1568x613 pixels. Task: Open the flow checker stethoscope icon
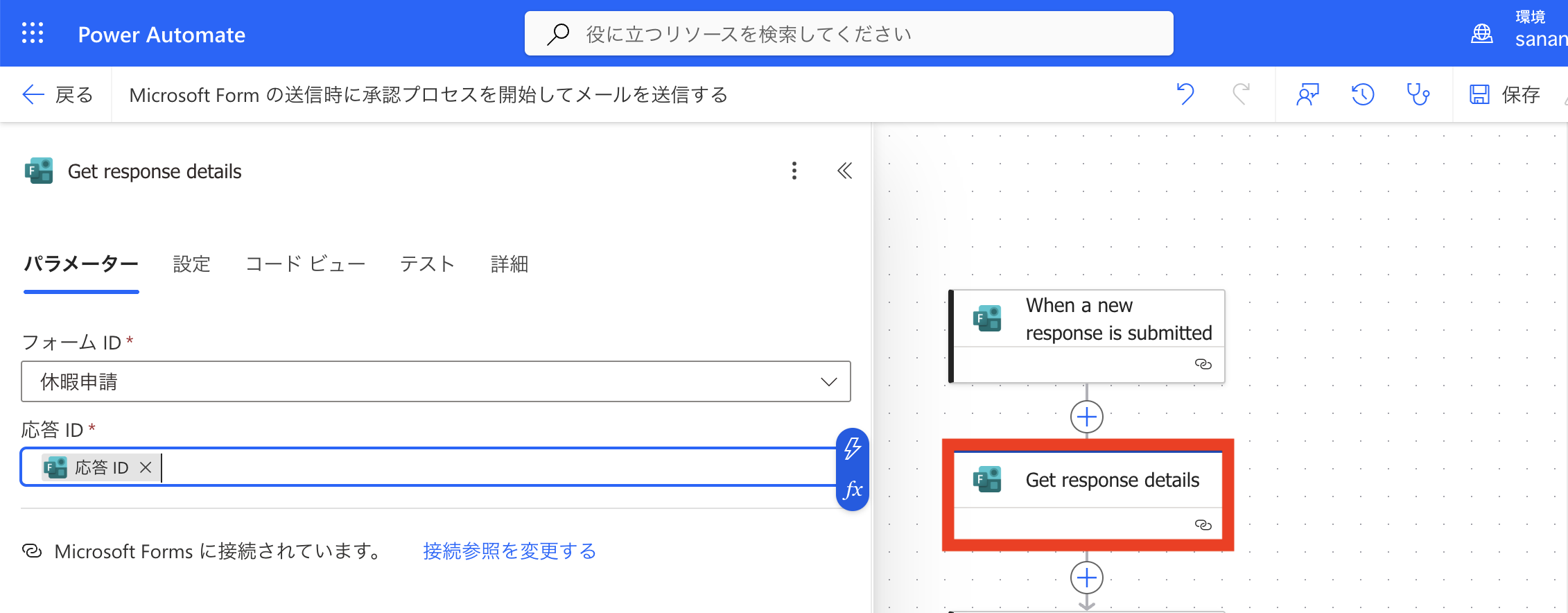[x=1418, y=94]
